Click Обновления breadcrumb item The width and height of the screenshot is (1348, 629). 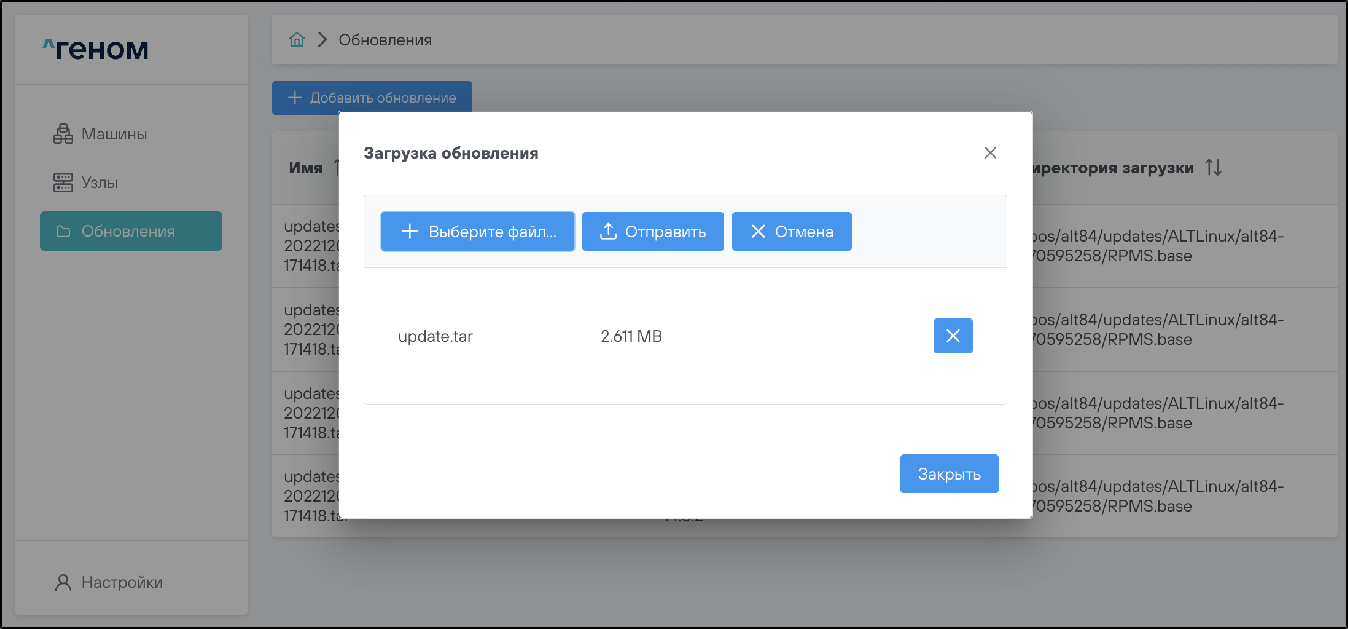[x=385, y=40]
